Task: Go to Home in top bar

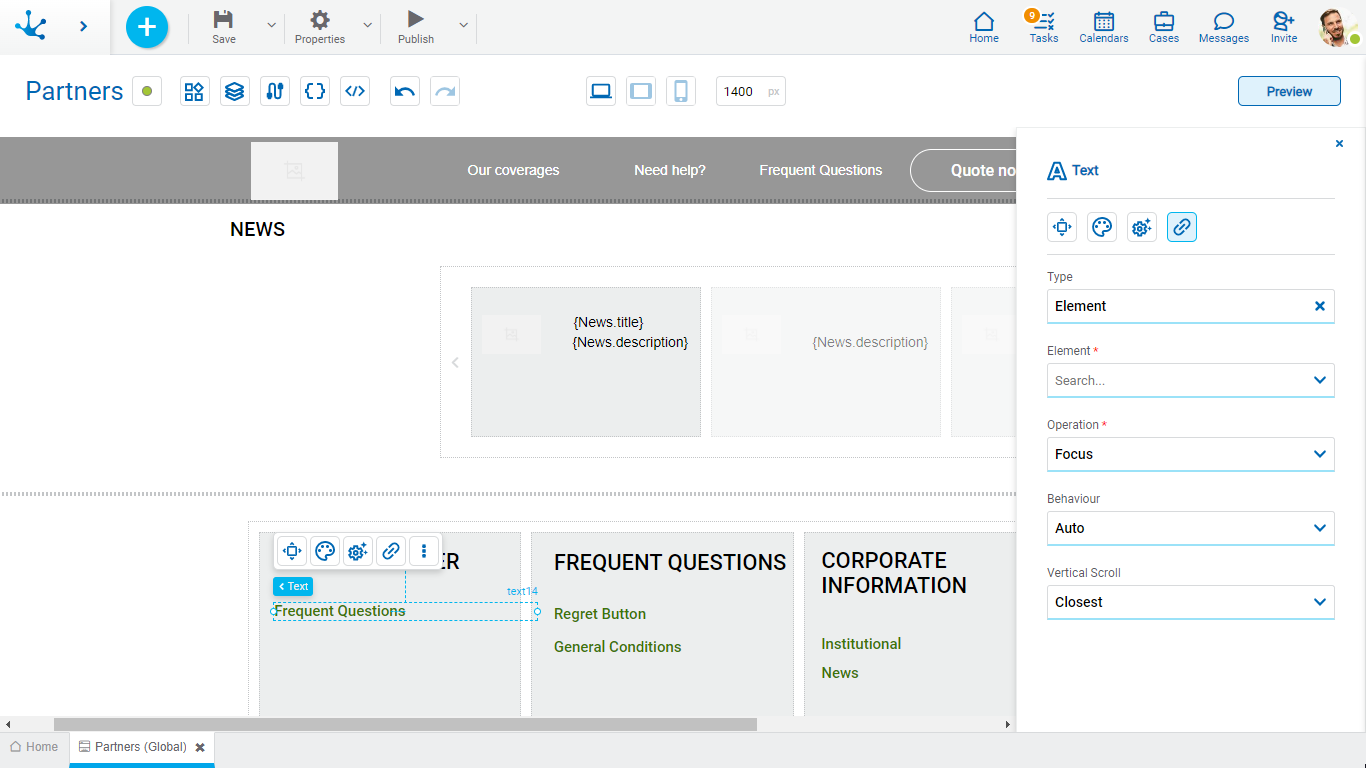Action: [984, 27]
